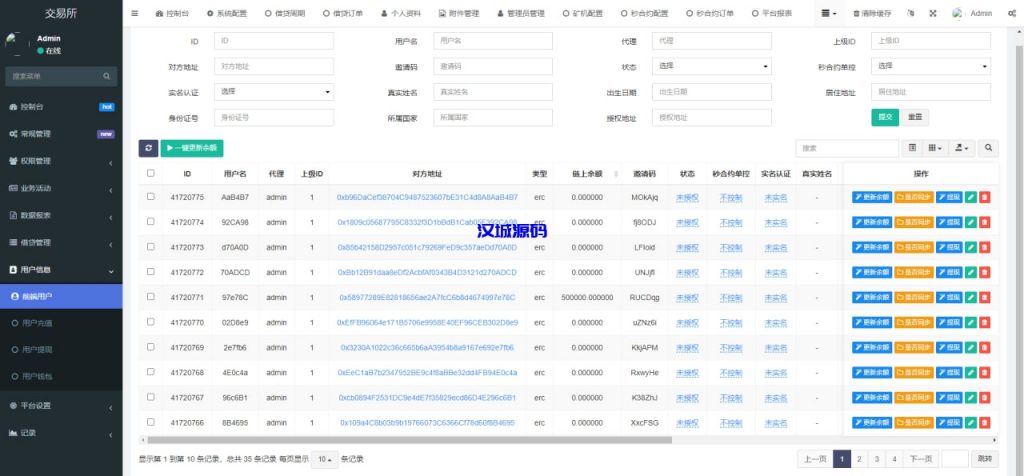The width and height of the screenshot is (1024, 476).
Task: Click the horizontal scrollbar under the table
Action: tap(500, 439)
